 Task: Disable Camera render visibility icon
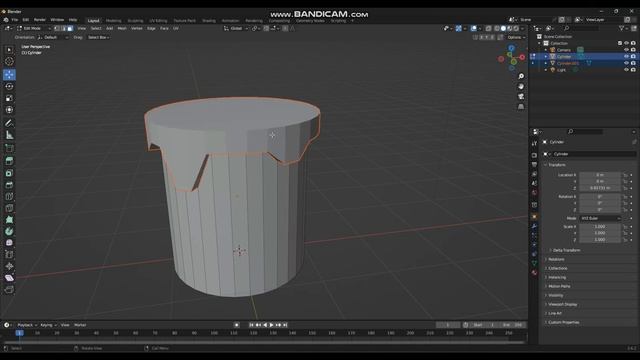[x=633, y=50]
